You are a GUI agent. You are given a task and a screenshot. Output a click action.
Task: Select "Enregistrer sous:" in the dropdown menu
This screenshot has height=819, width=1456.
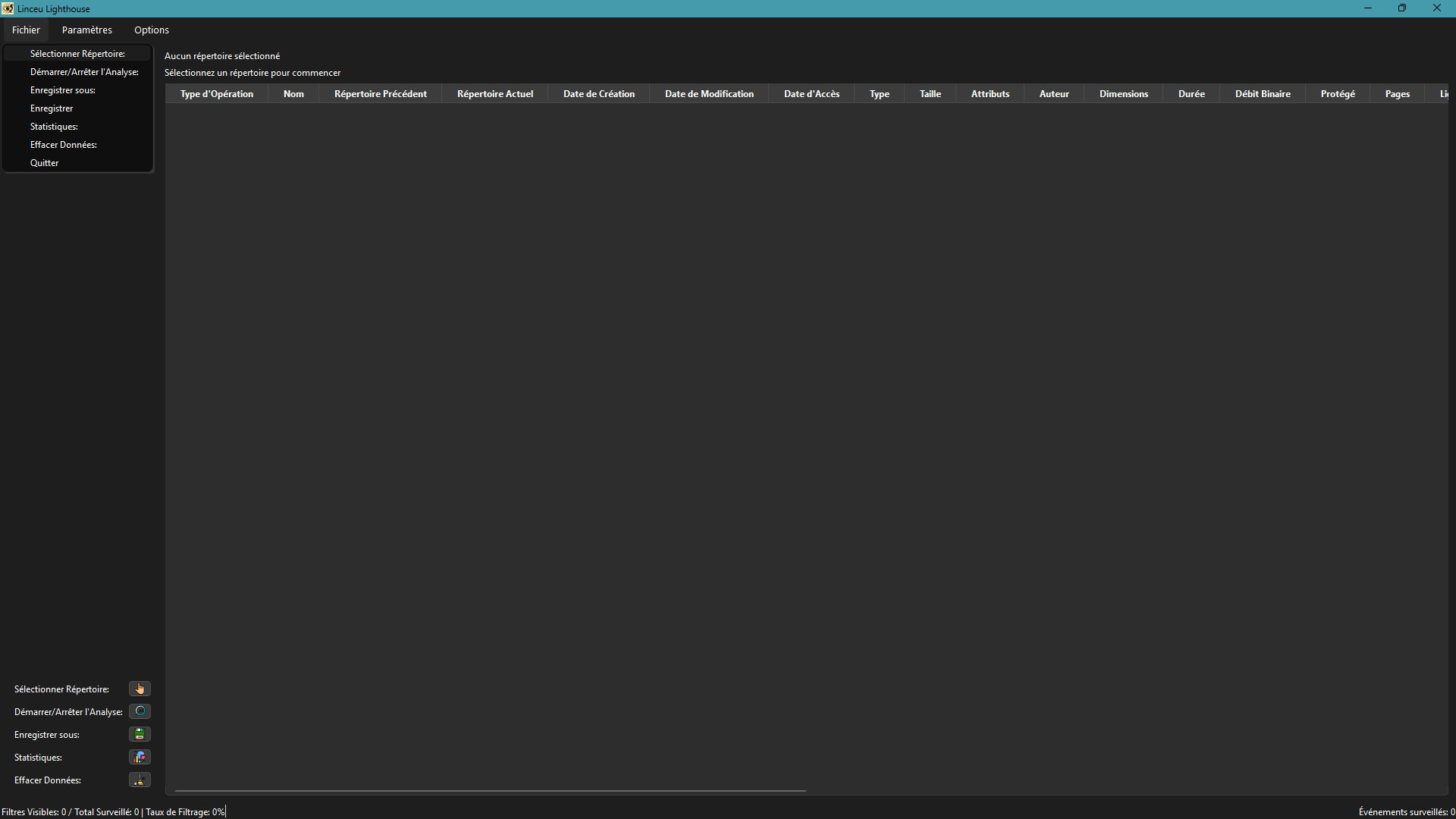[63, 90]
